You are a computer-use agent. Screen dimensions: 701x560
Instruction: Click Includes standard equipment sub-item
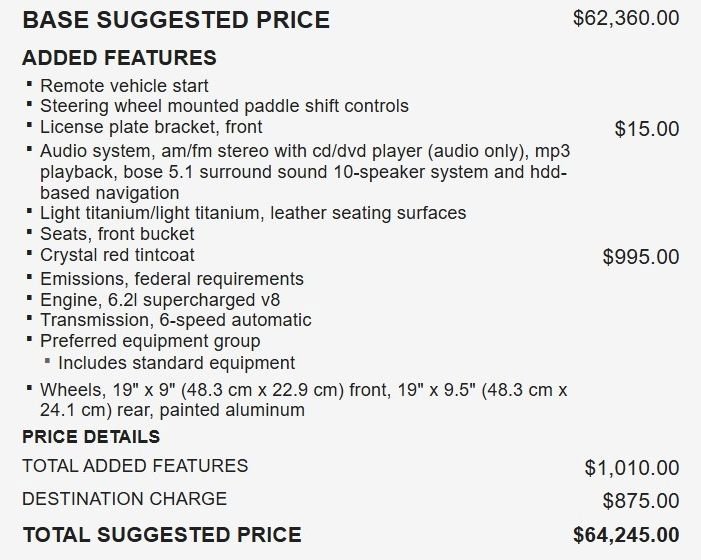tap(177, 363)
